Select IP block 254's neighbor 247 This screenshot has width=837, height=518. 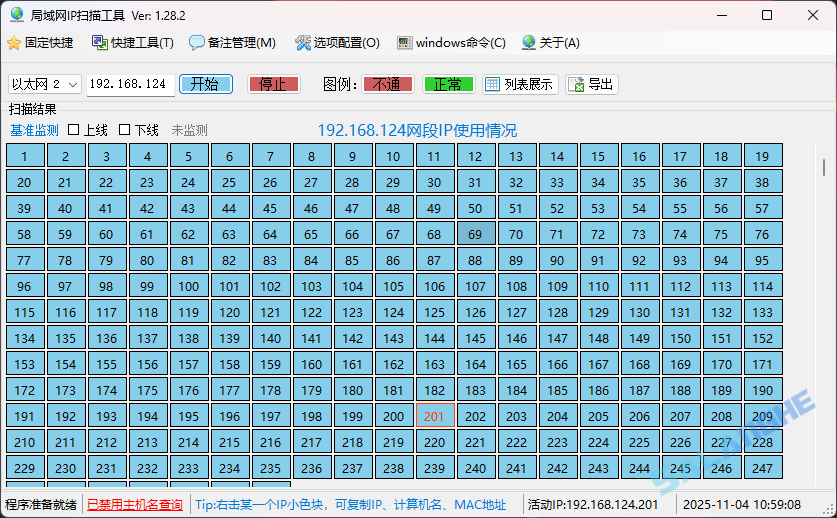tap(763, 468)
